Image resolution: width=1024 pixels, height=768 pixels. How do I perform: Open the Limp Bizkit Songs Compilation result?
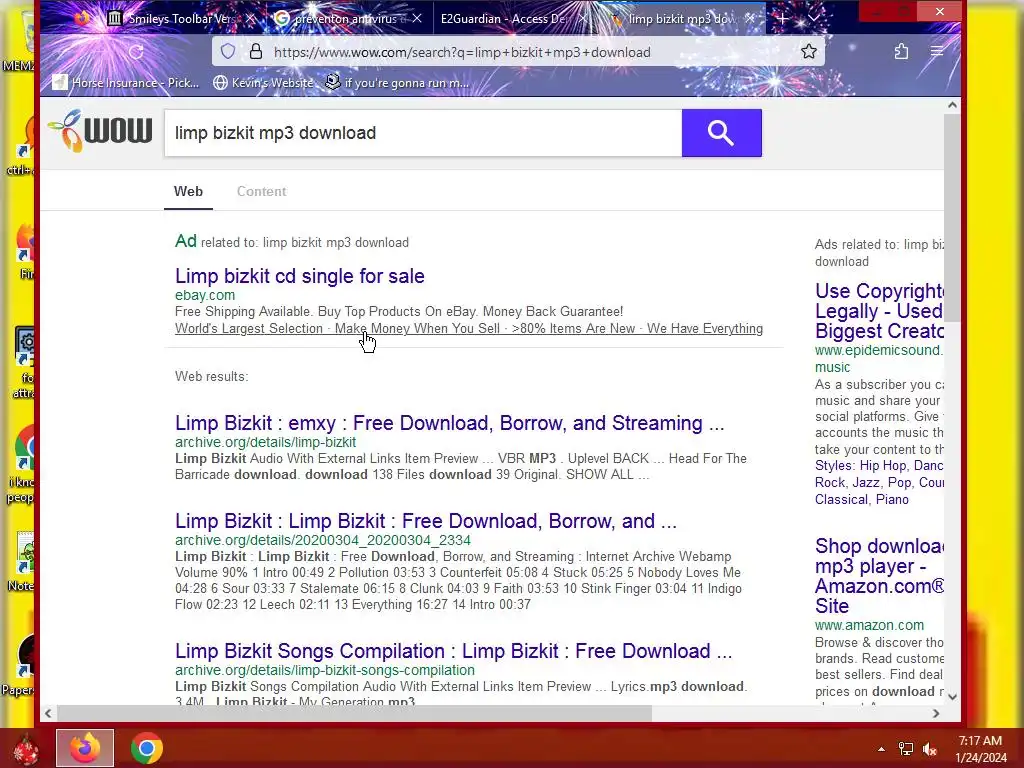click(454, 651)
